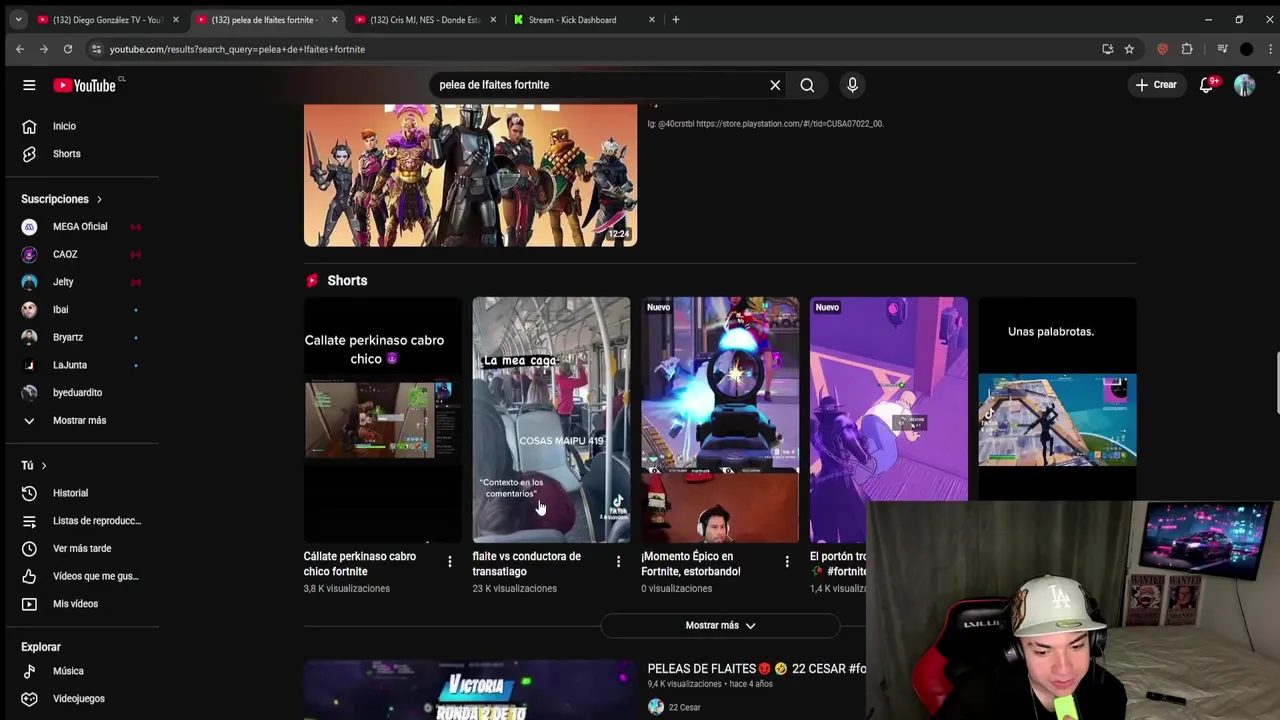Open the notifications bell
Image resolution: width=1280 pixels, height=720 pixels.
tap(1207, 85)
